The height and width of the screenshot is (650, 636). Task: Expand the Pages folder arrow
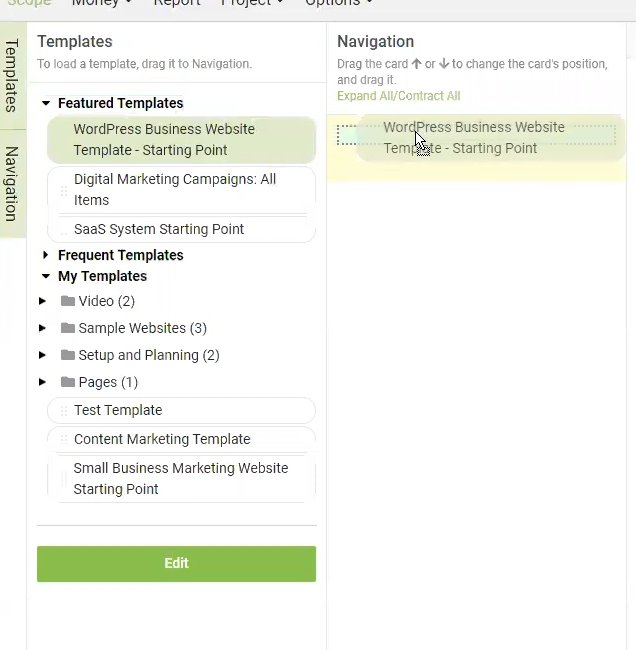coord(42,382)
